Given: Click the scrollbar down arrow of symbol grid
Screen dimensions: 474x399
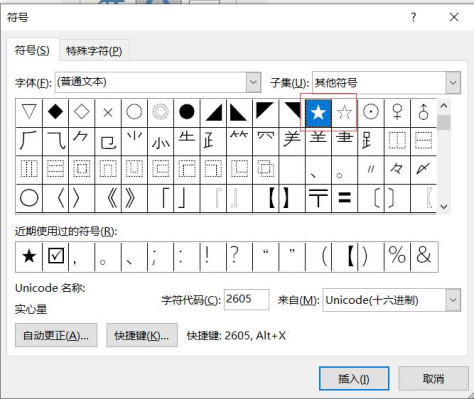Looking at the screenshot, I should (x=443, y=206).
